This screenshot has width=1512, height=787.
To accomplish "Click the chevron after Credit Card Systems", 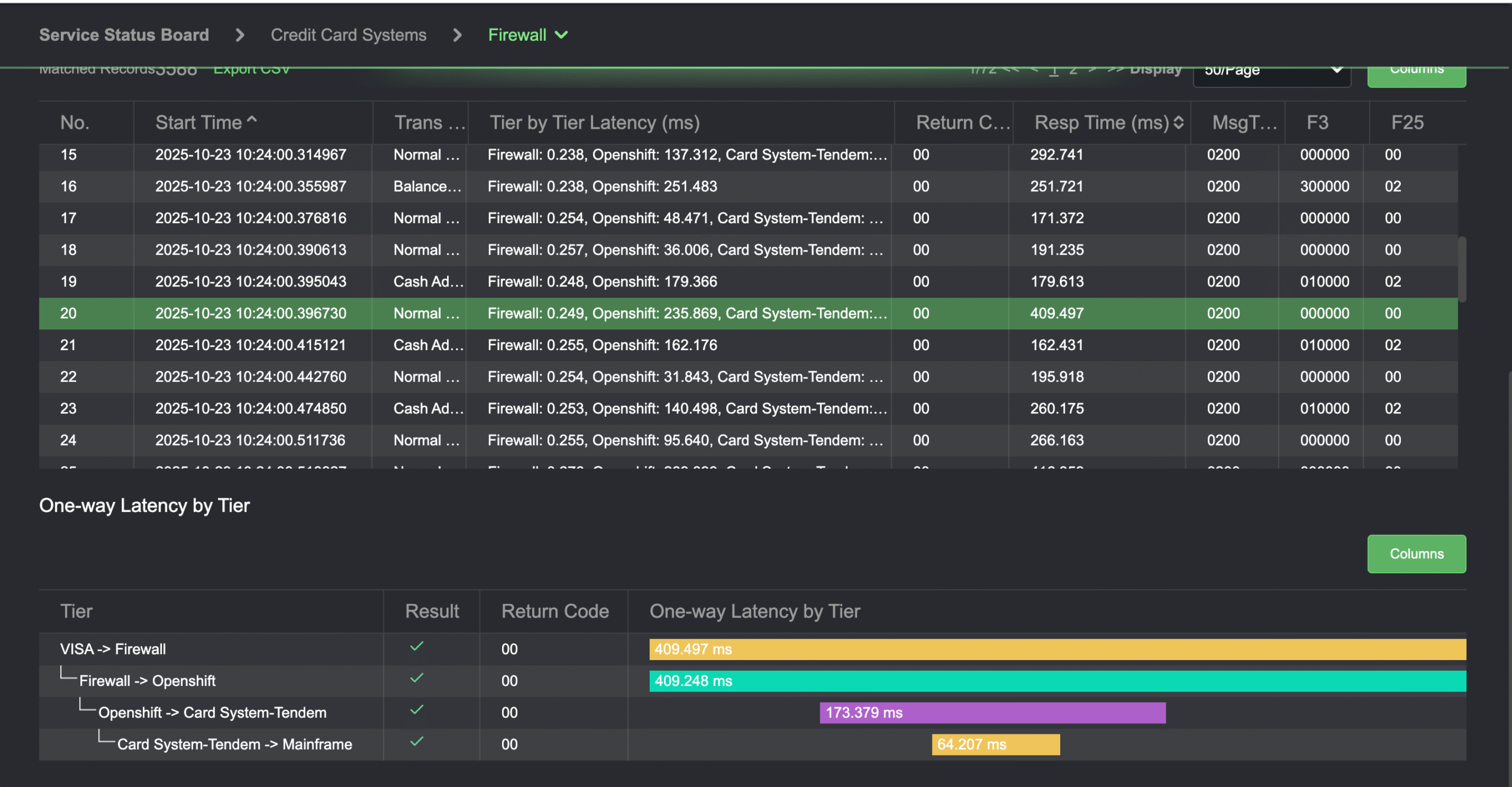I will coord(457,35).
